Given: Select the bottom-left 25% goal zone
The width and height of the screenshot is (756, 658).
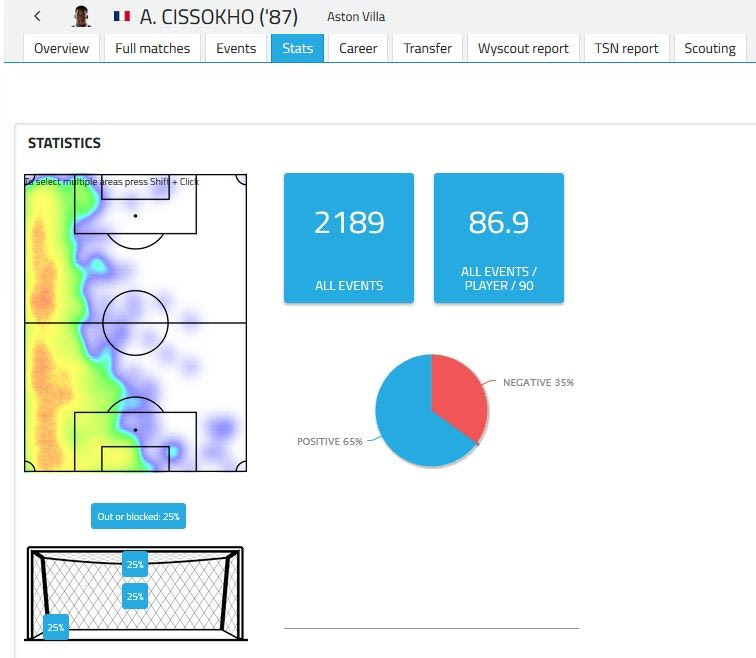Looking at the screenshot, I should (x=56, y=627).
